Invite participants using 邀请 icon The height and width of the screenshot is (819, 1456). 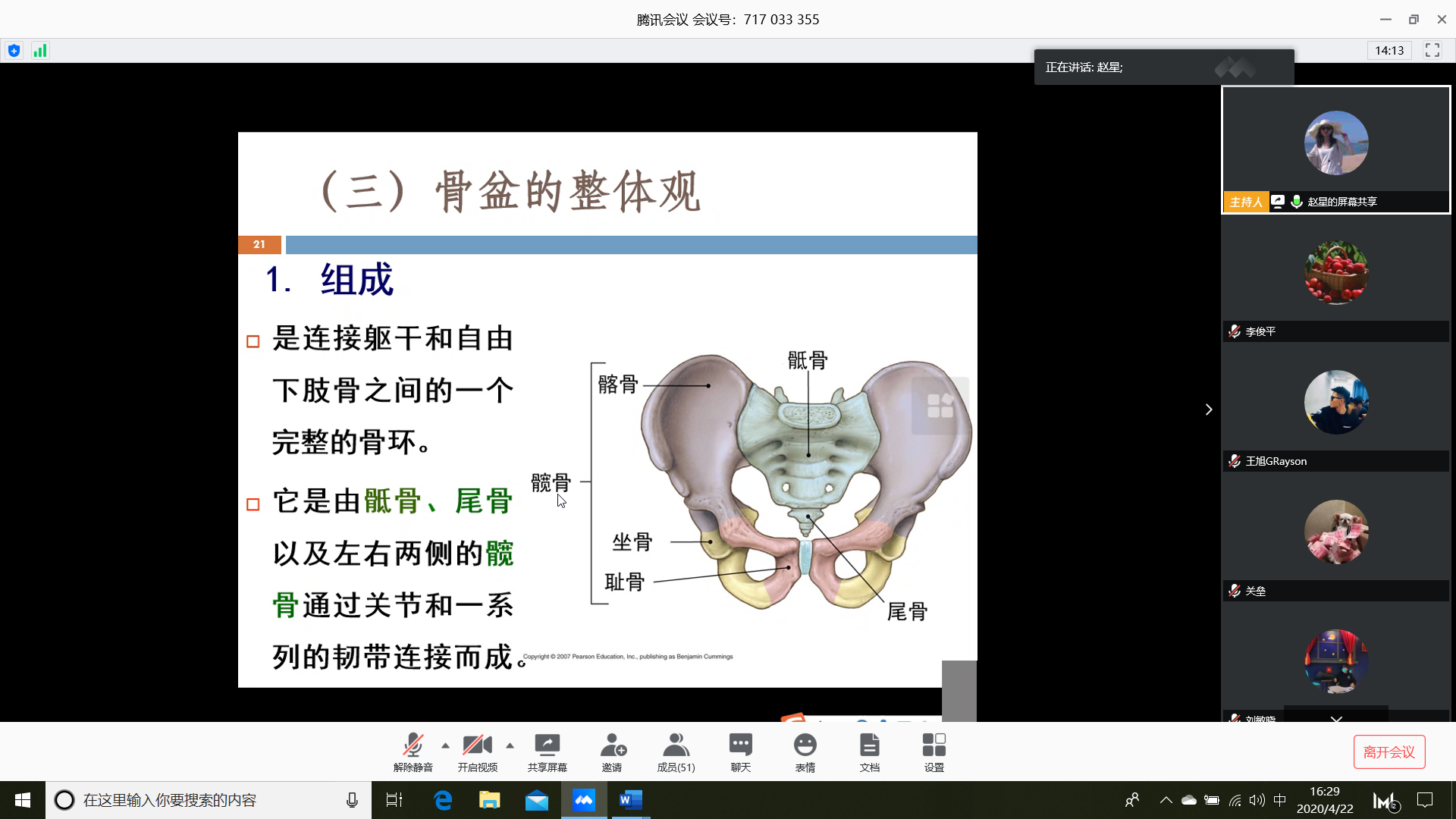pyautogui.click(x=612, y=751)
